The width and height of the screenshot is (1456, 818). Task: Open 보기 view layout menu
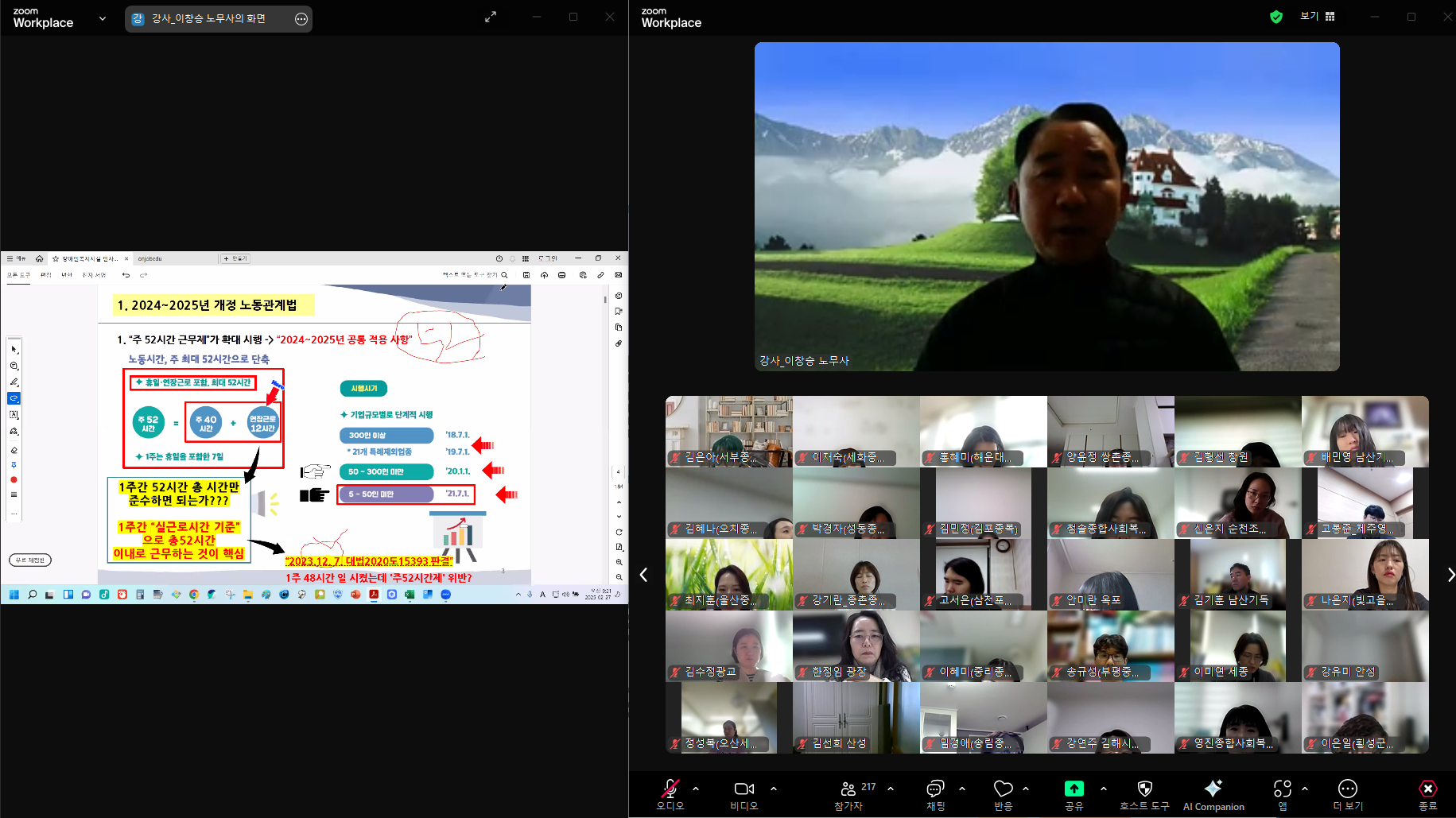(x=1318, y=16)
